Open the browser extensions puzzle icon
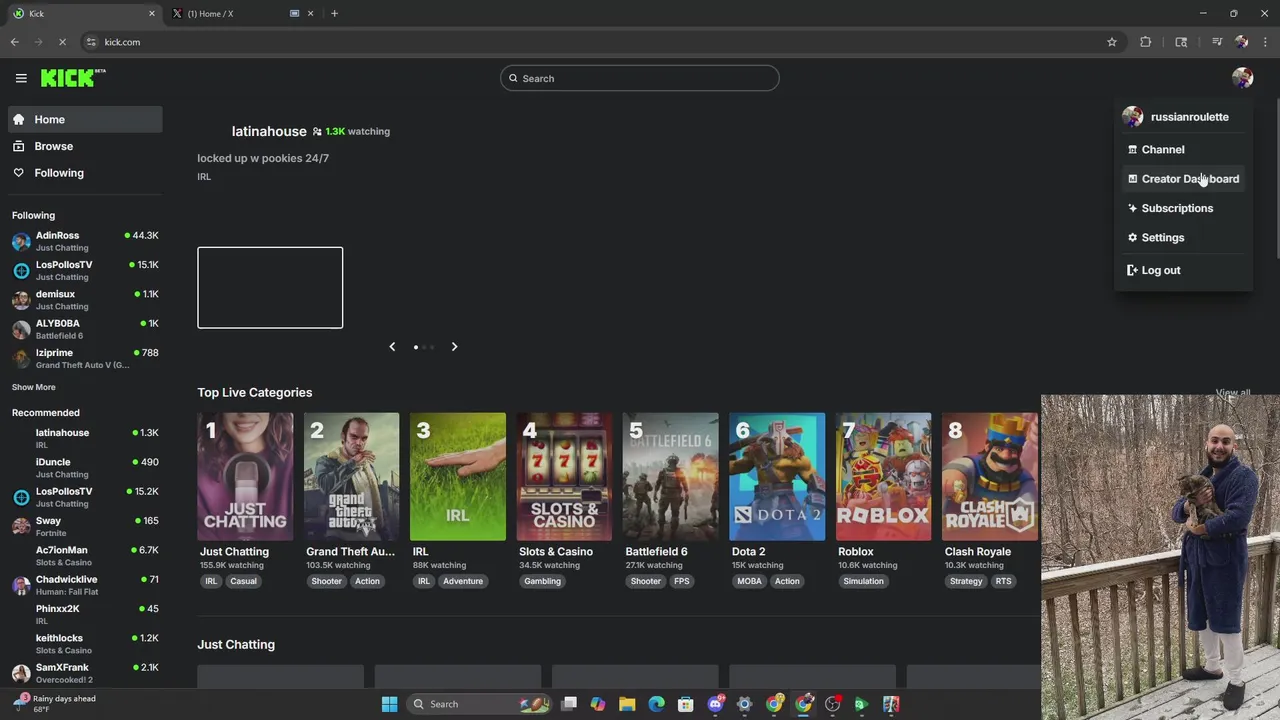The width and height of the screenshot is (1280, 720). coord(1146,42)
